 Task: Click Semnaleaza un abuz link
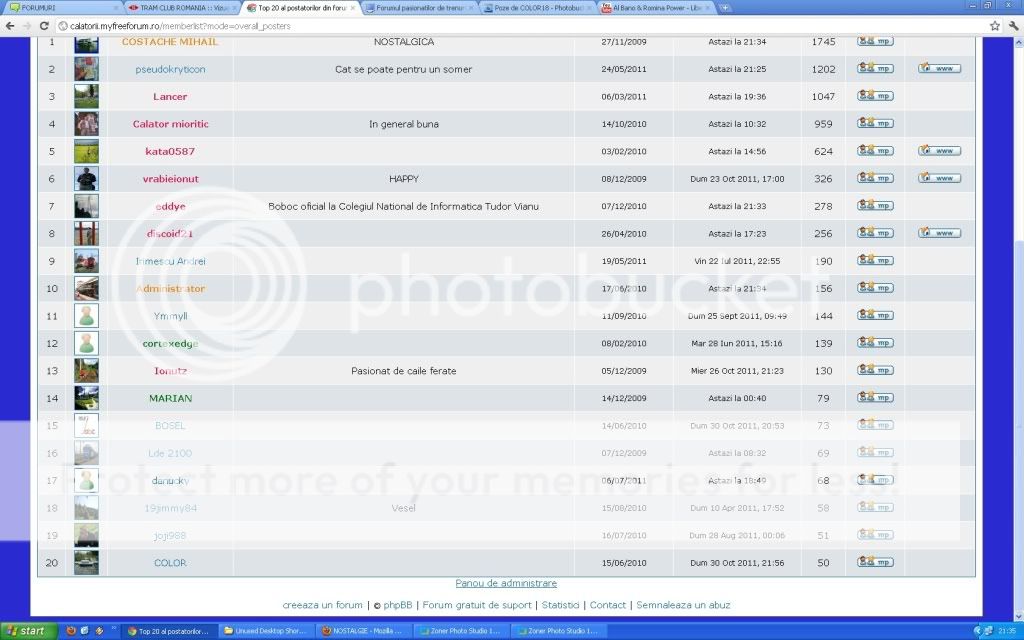683,605
